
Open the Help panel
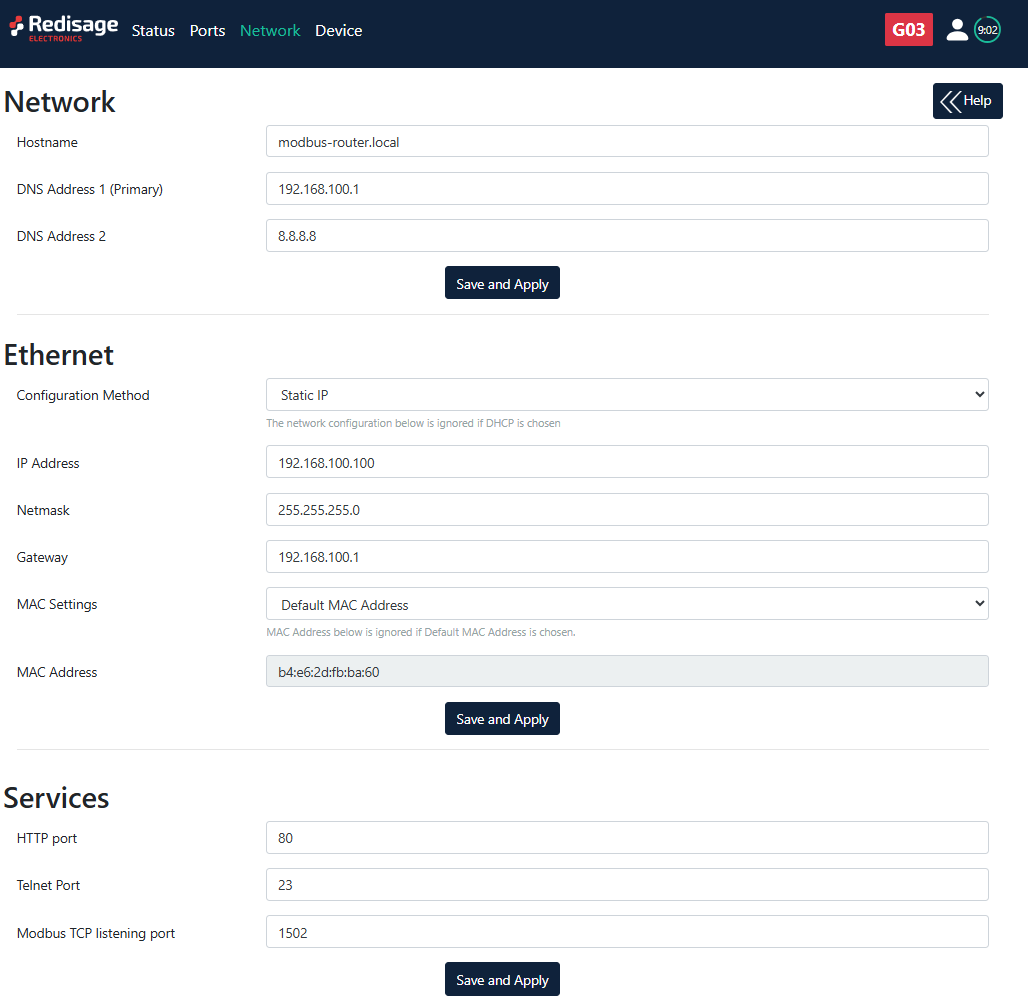(967, 100)
